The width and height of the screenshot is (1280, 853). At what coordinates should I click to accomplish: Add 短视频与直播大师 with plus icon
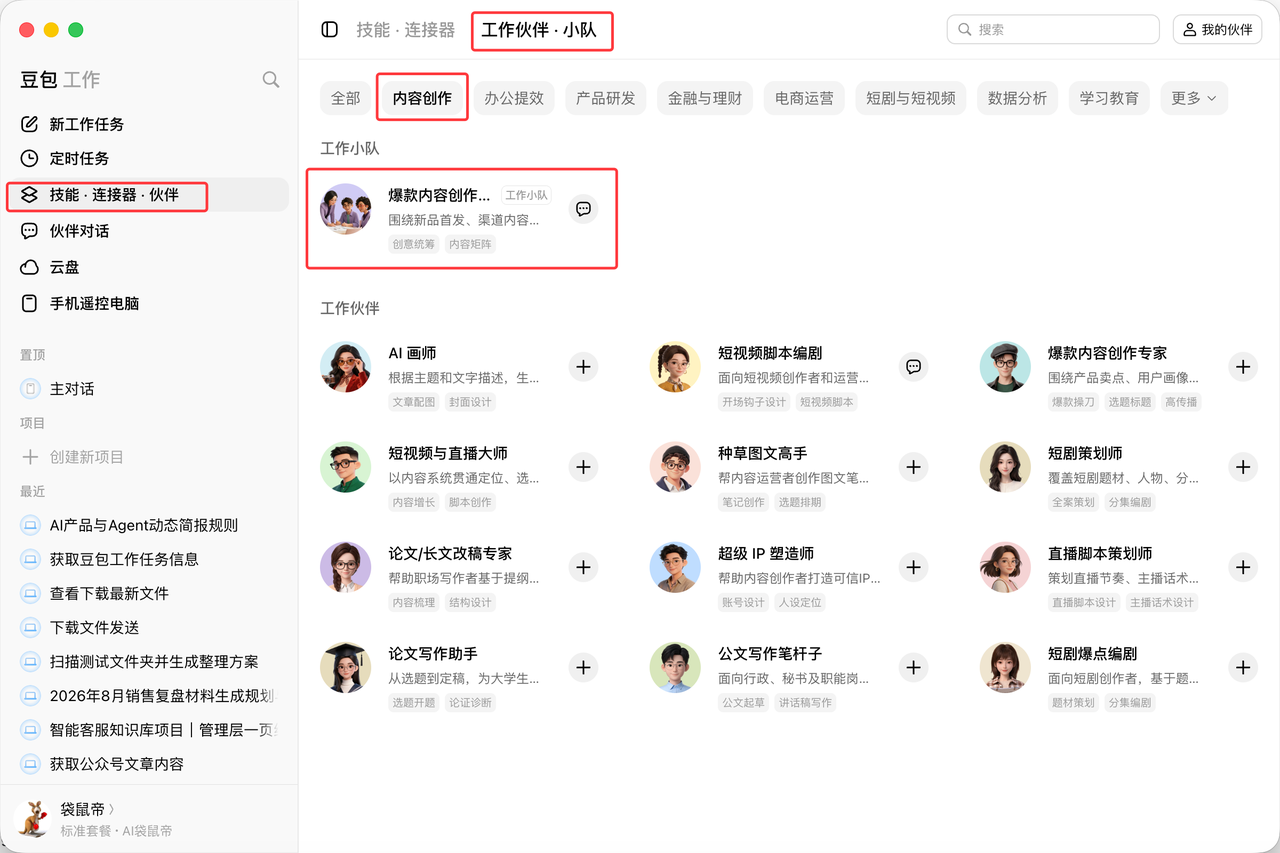pyautogui.click(x=584, y=467)
